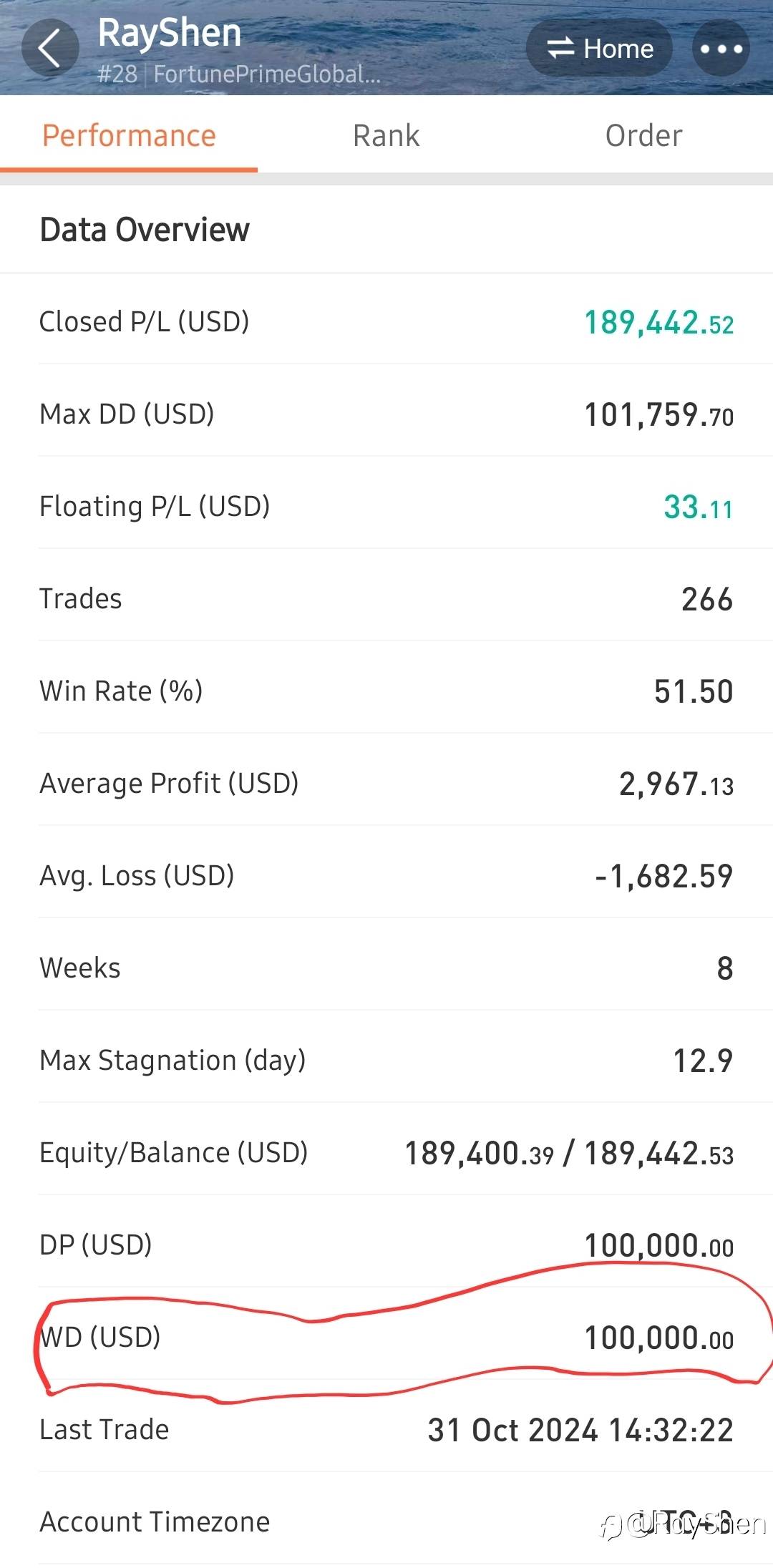Tap the RayShen account name
773x1568 pixels.
point(170,33)
